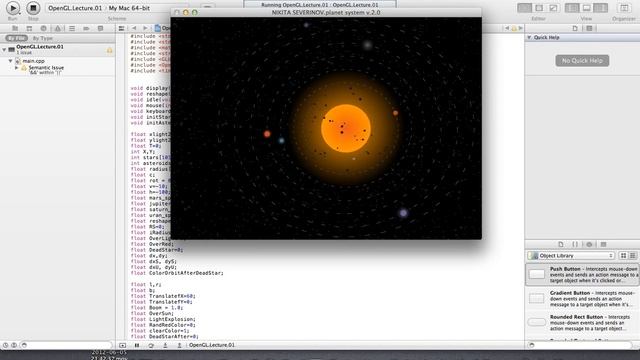Show the Breakpoint navigator icon
The width and height of the screenshot is (640, 360).
point(86,28)
